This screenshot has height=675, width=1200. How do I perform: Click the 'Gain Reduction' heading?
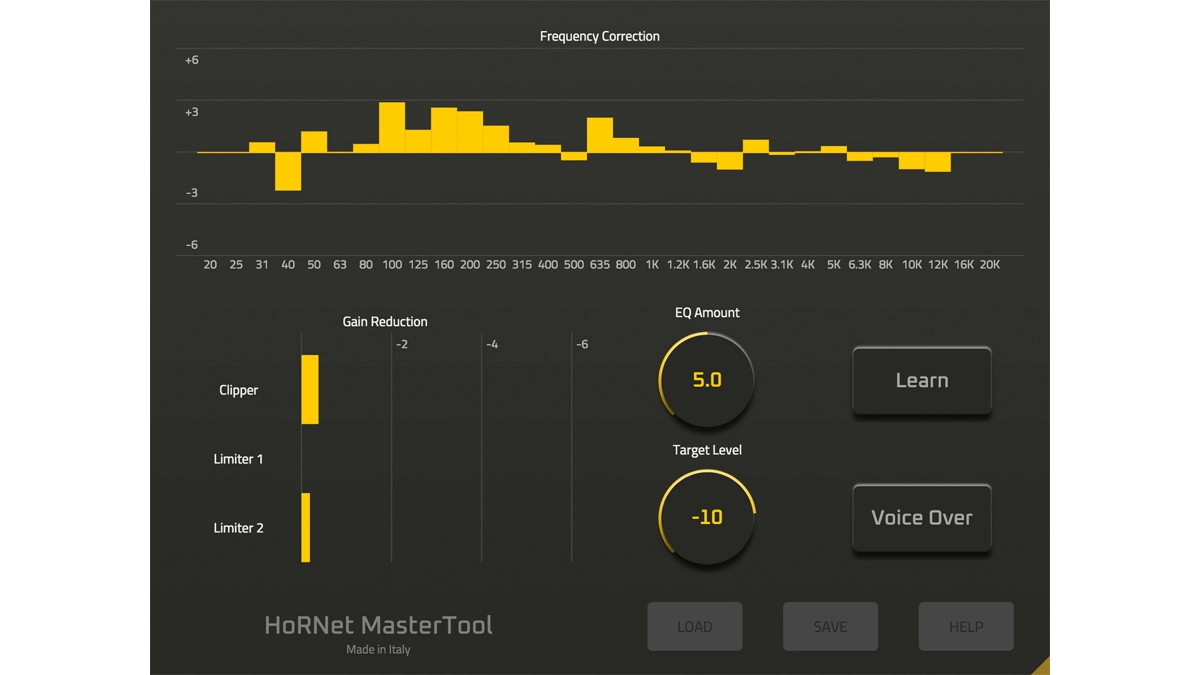(x=385, y=321)
